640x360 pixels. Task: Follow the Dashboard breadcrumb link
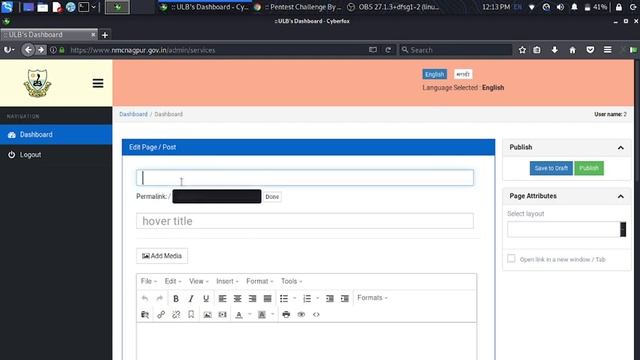coord(133,114)
